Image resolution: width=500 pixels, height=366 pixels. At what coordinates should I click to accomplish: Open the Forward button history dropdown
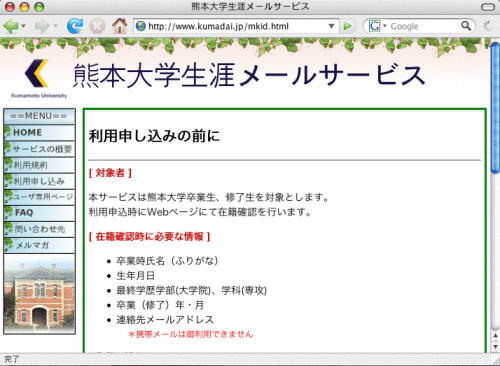click(x=55, y=26)
